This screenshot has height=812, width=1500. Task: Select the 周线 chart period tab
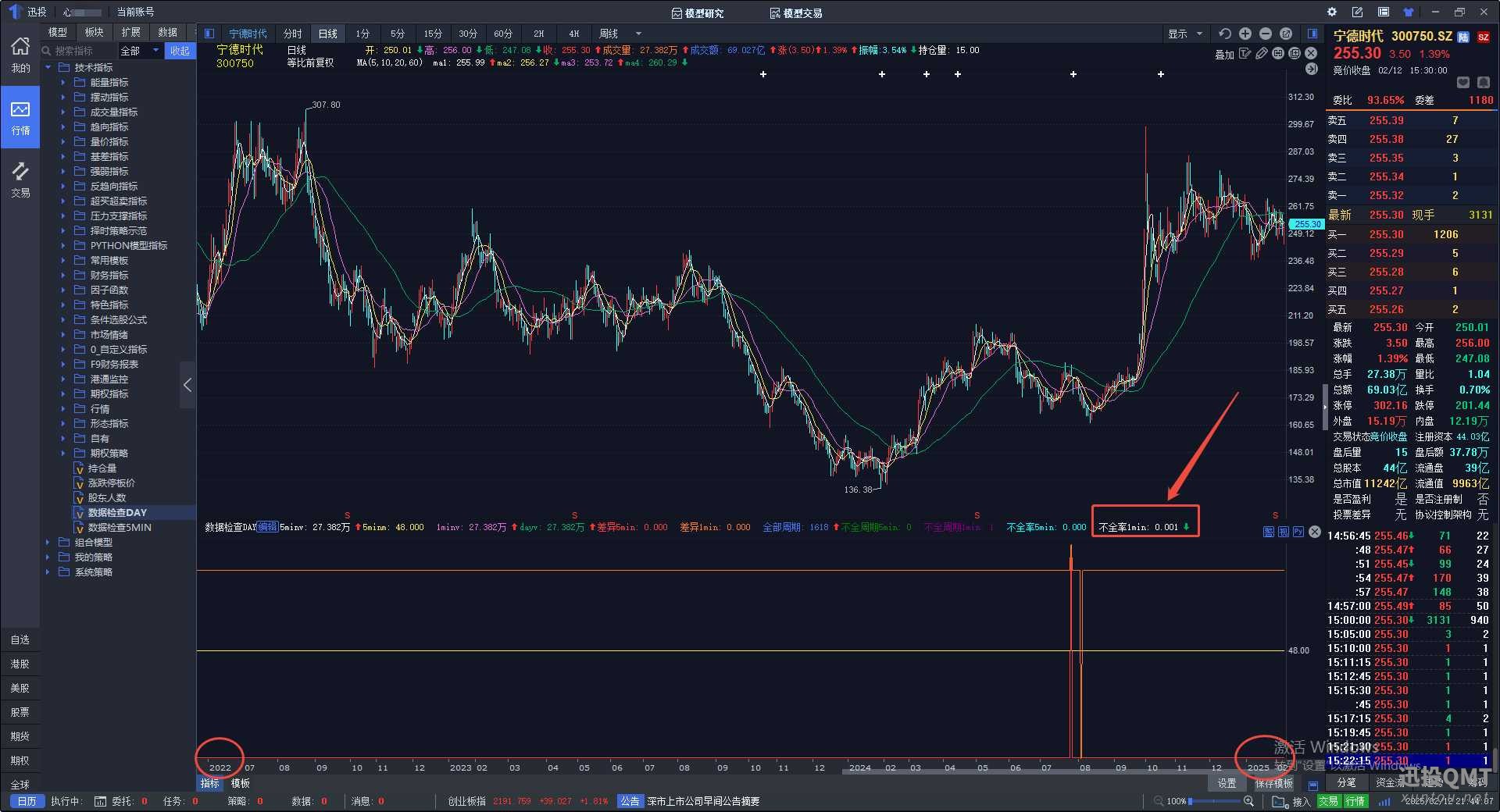pyautogui.click(x=609, y=34)
